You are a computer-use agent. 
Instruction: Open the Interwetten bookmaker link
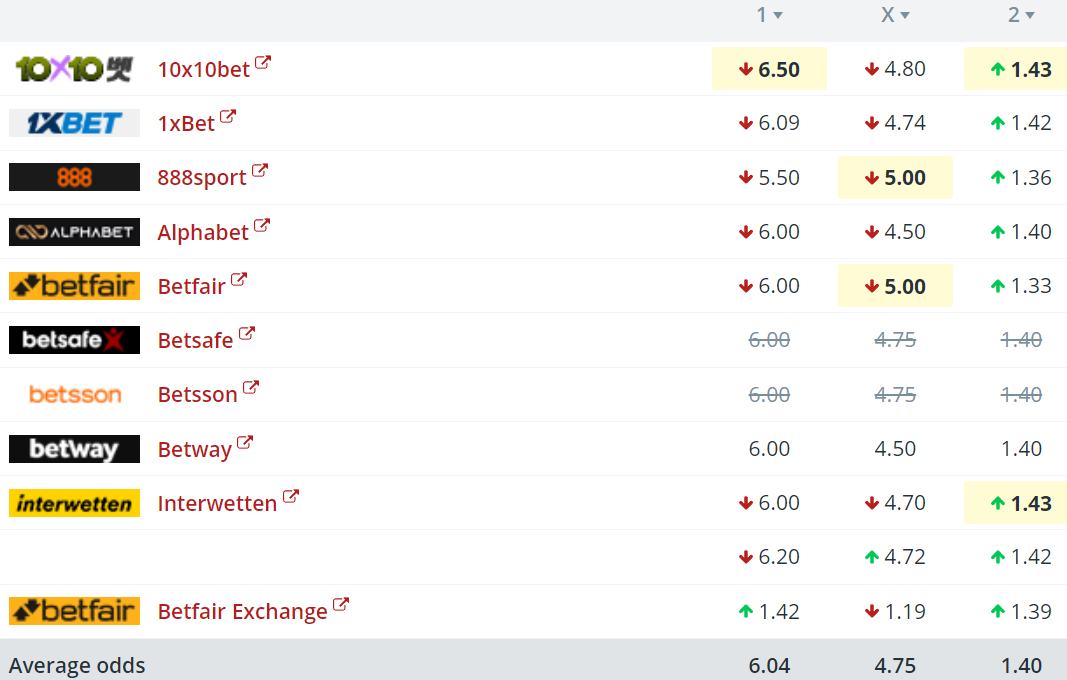217,503
